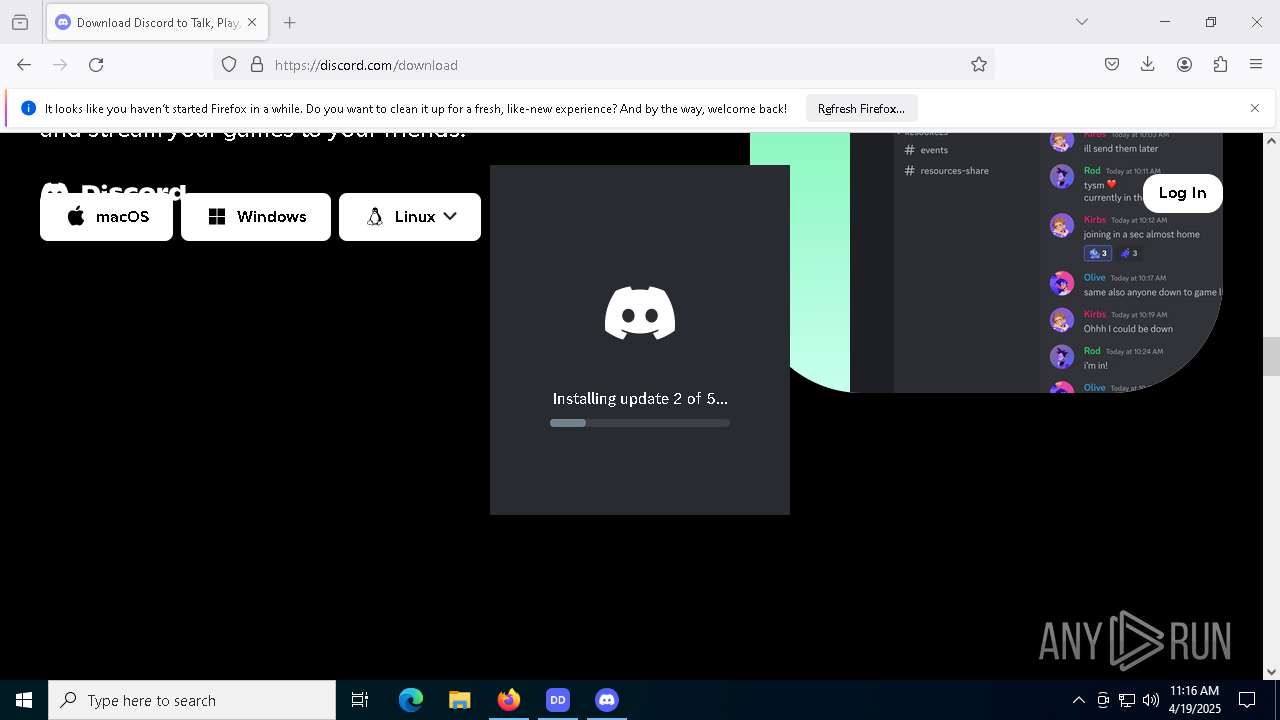This screenshot has height=720, width=1280.
Task: Click scrollbar down arrow at bottom right
Action: click(1271, 672)
